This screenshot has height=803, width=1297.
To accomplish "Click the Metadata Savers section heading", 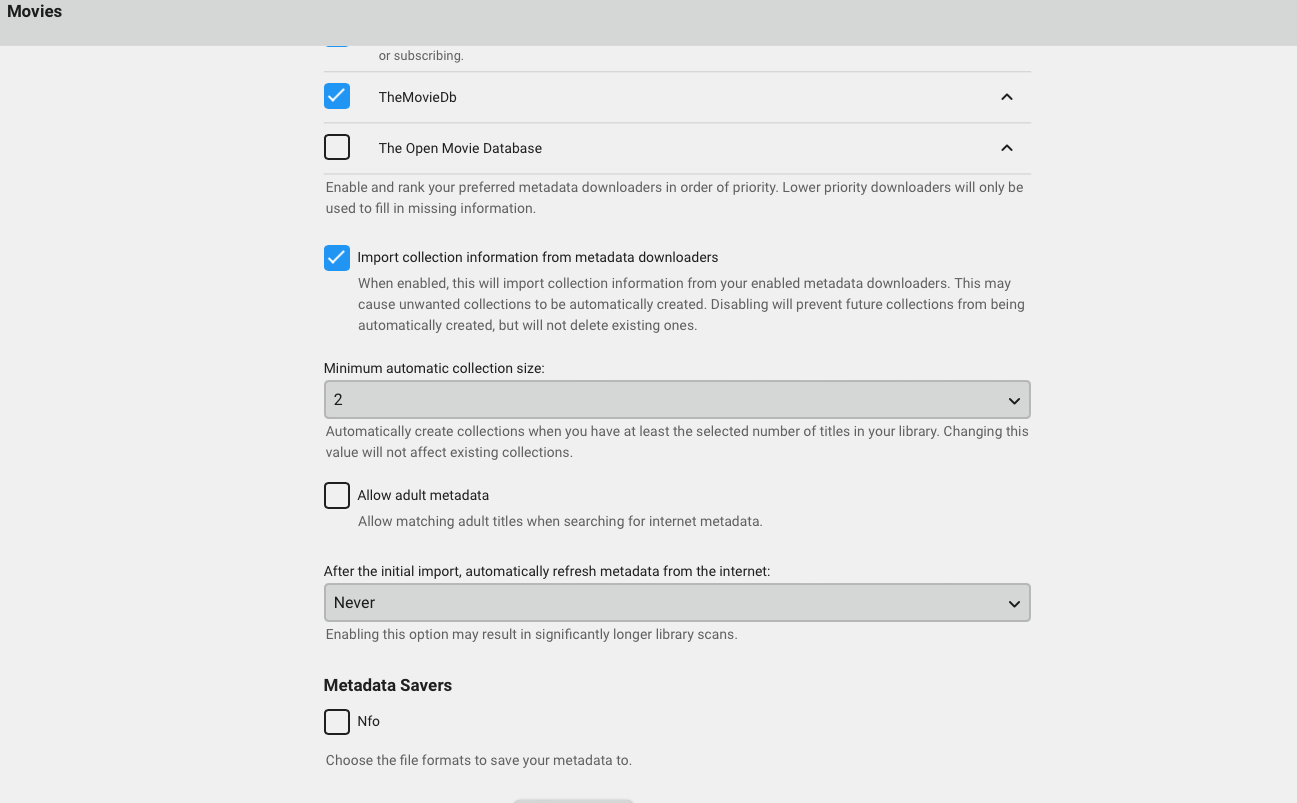I will point(387,685).
